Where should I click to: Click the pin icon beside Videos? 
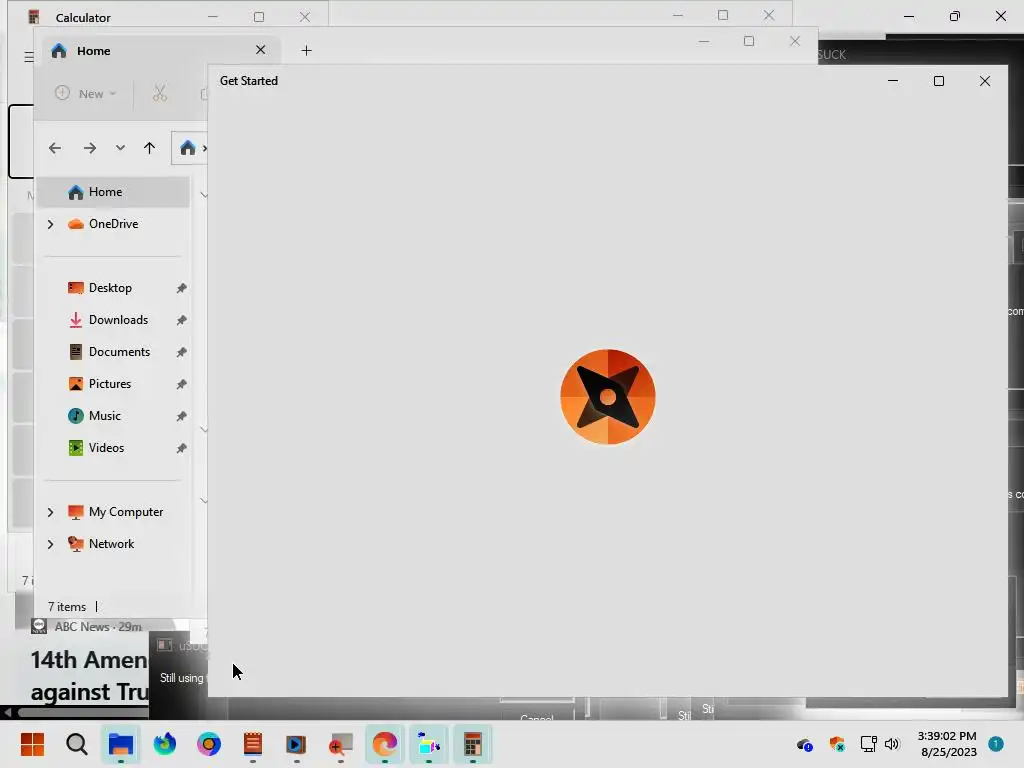coord(182,448)
